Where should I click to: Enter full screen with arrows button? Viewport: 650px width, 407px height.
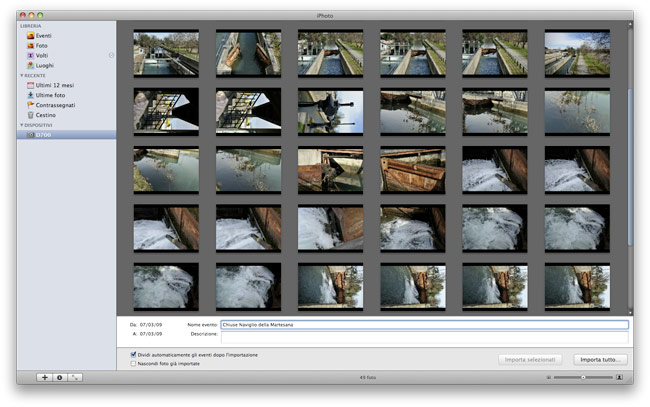[x=75, y=377]
